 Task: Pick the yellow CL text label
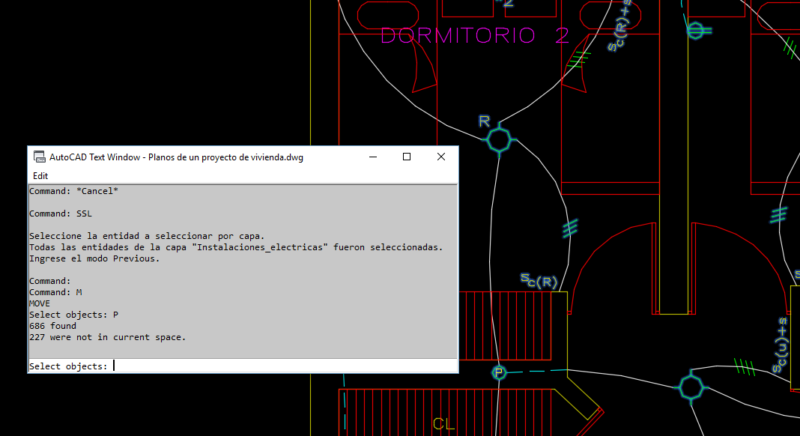tap(443, 424)
